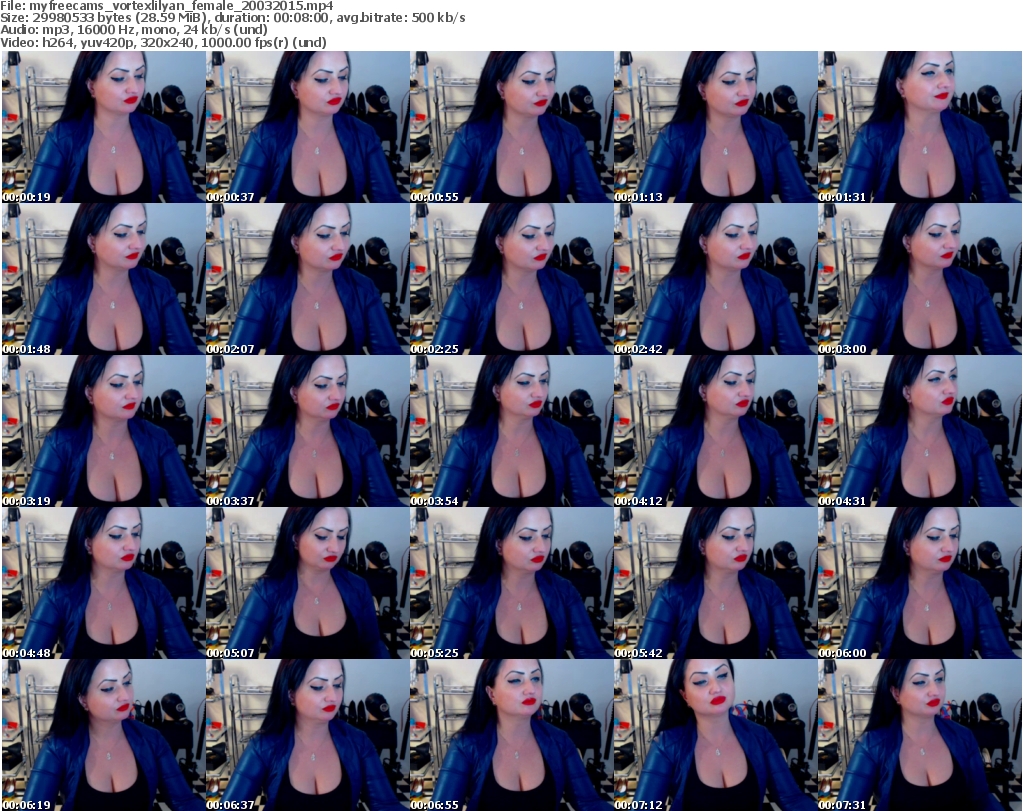Click the File name line ending in .mp4
The height and width of the screenshot is (811, 1024).
point(167,6)
